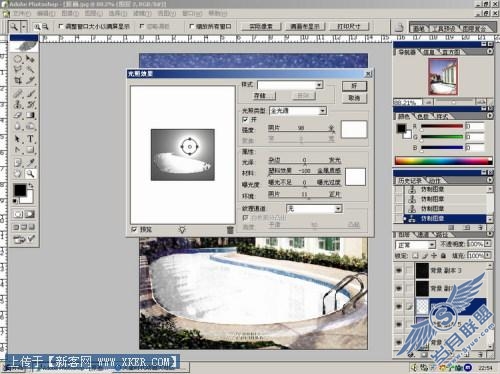Select the Move tool
500x374 pixels.
tap(30, 59)
